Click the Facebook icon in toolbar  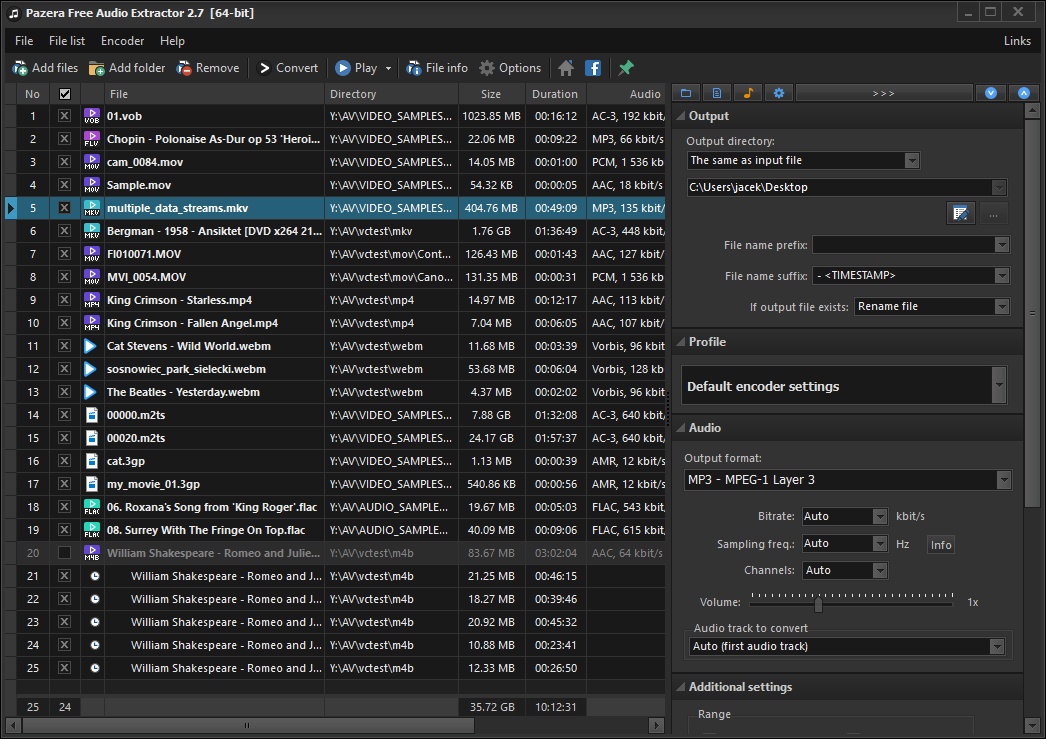tap(593, 68)
